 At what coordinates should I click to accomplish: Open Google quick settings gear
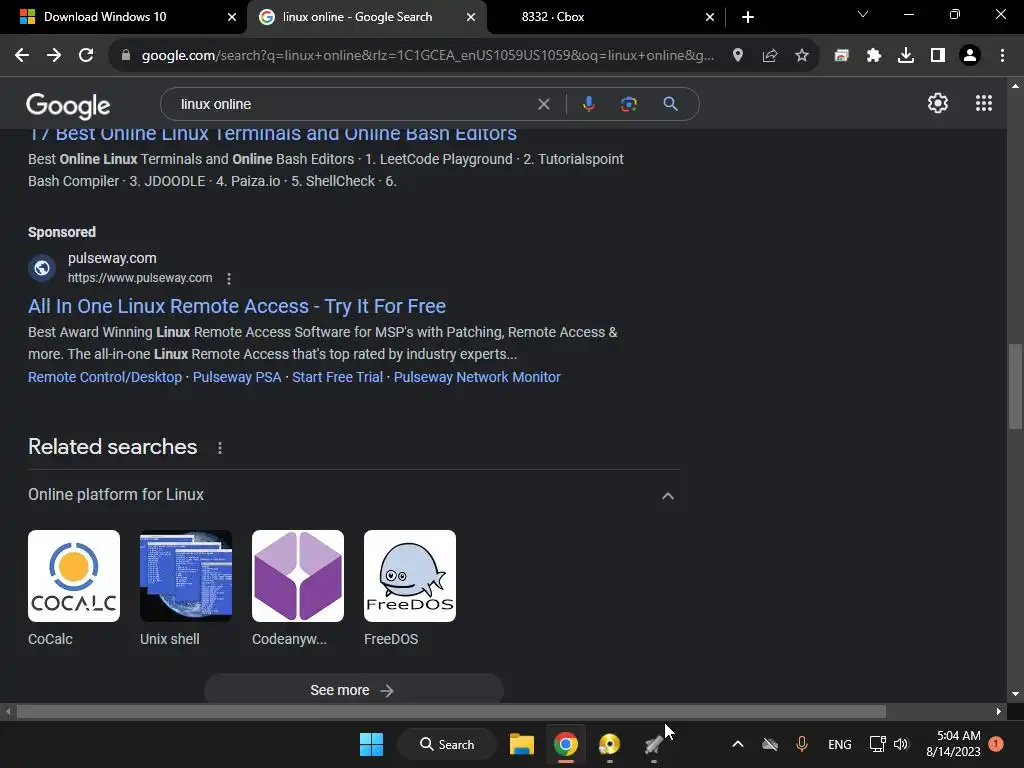tap(938, 103)
